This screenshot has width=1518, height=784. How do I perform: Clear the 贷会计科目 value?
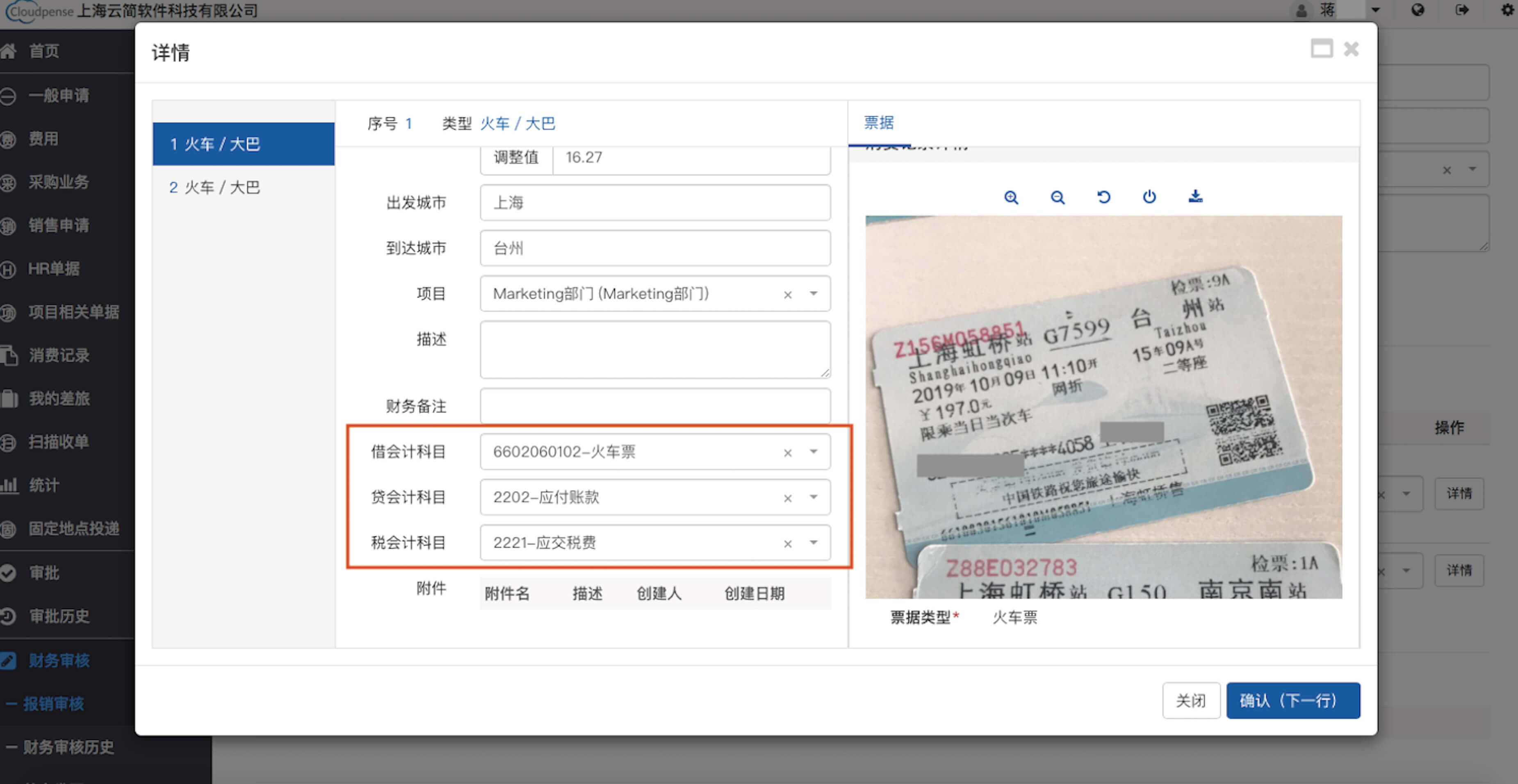tap(787, 498)
